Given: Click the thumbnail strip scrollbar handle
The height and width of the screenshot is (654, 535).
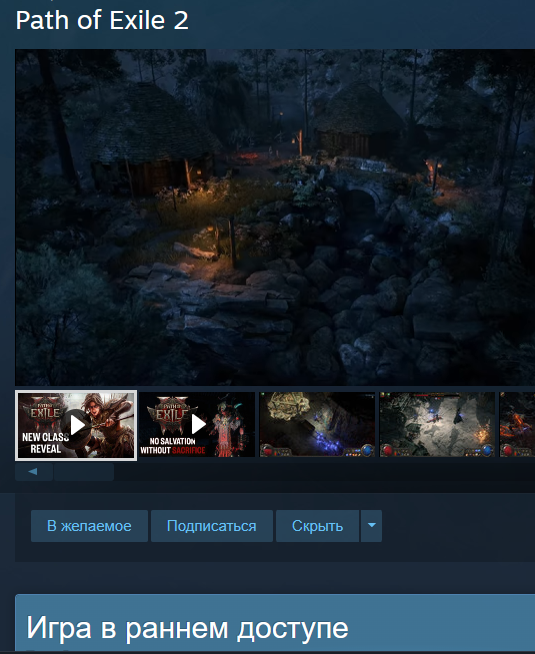Looking at the screenshot, I should (84, 472).
